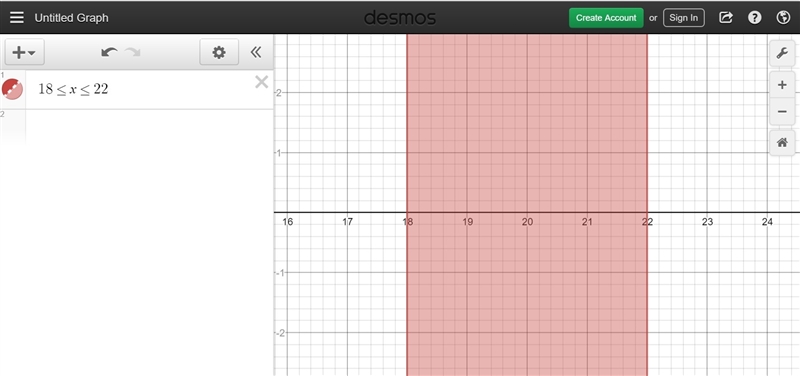The image size is (800, 376).
Task: Open the graph settings wrench
Action: pos(782,53)
